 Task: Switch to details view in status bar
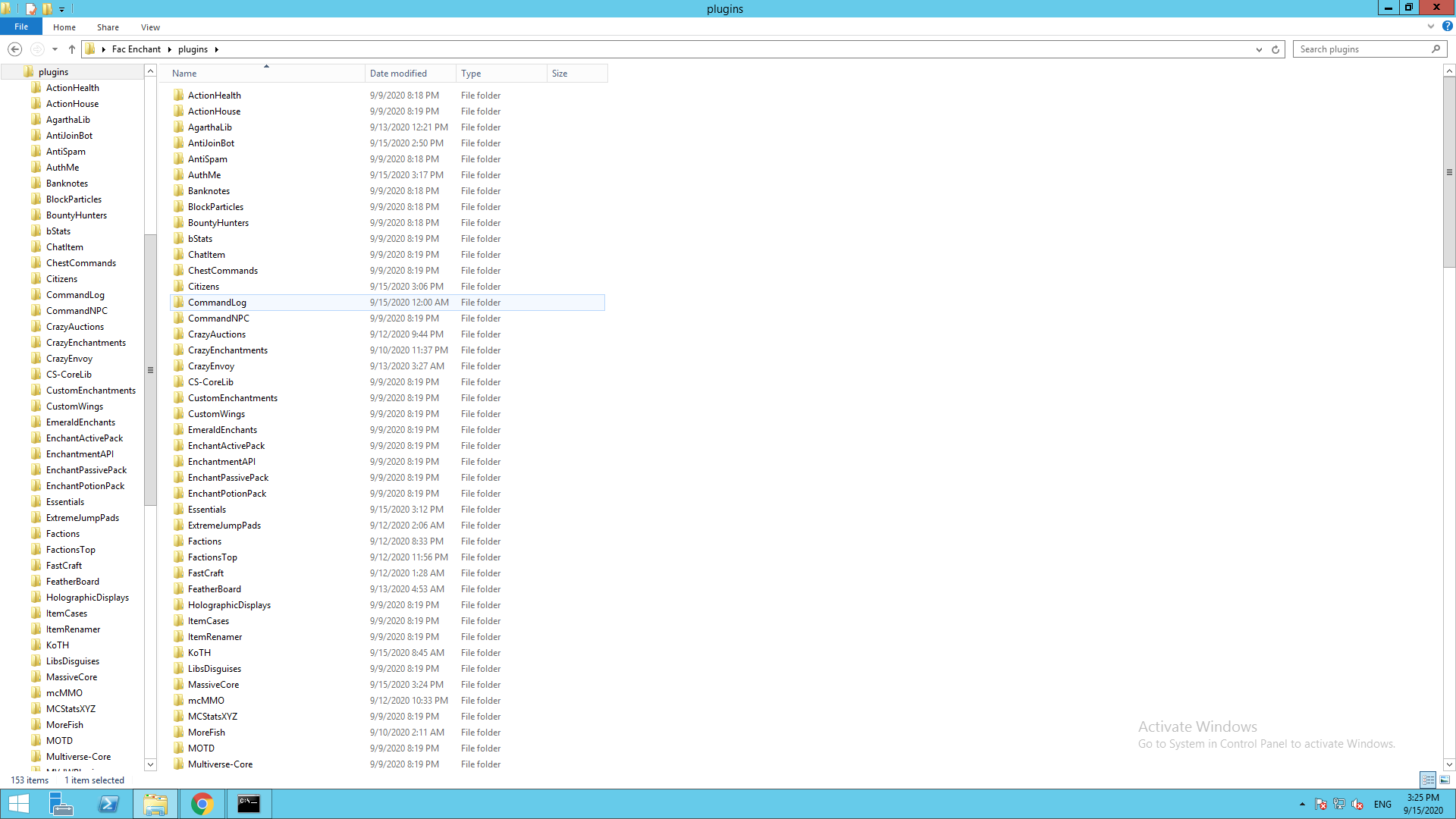[x=1428, y=780]
